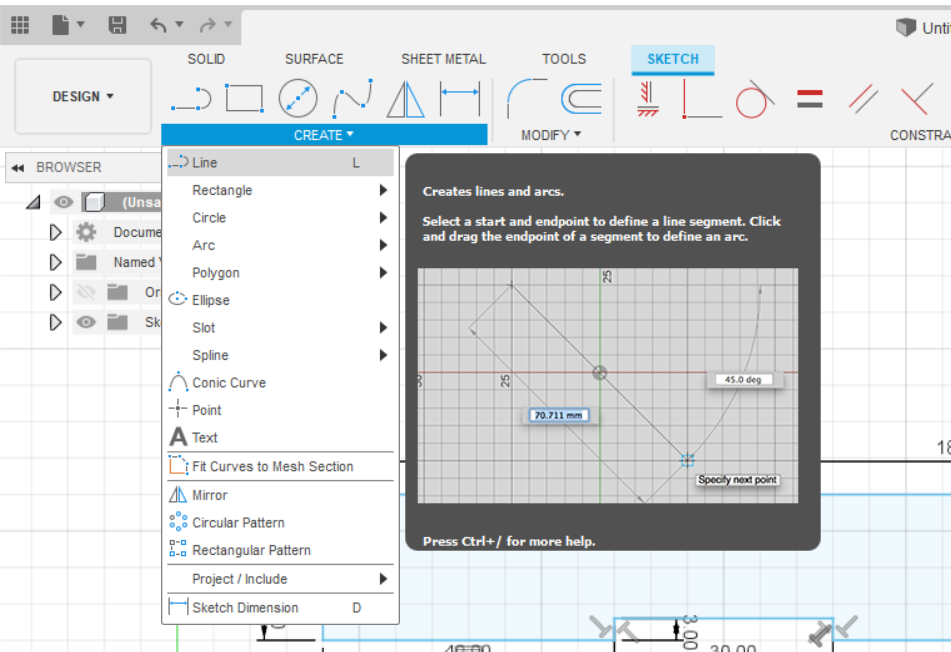Viewport: 951px width, 652px height.
Task: Hide the Sketches folder eye icon
Action: (x=86, y=322)
